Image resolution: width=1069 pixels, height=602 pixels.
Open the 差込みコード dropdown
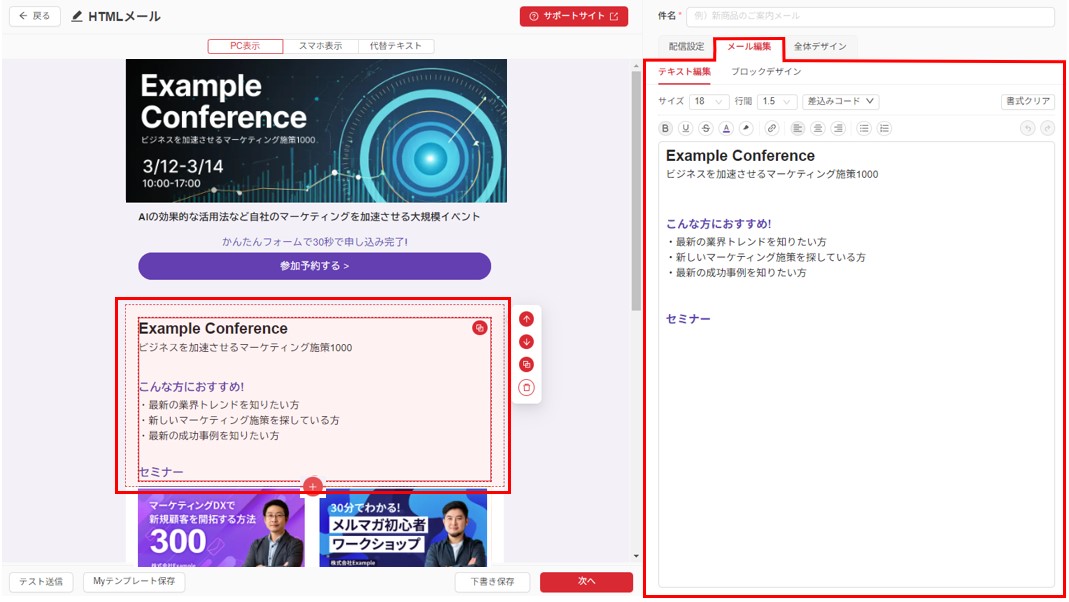click(841, 101)
